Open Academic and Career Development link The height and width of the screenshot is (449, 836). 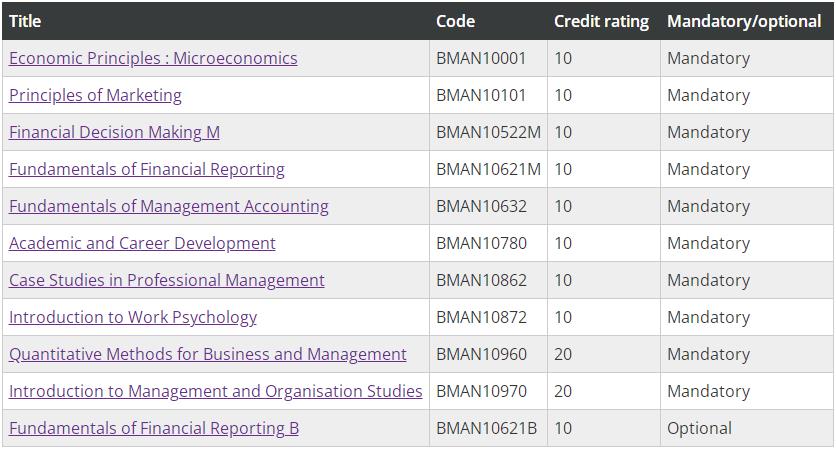pyautogui.click(x=142, y=243)
